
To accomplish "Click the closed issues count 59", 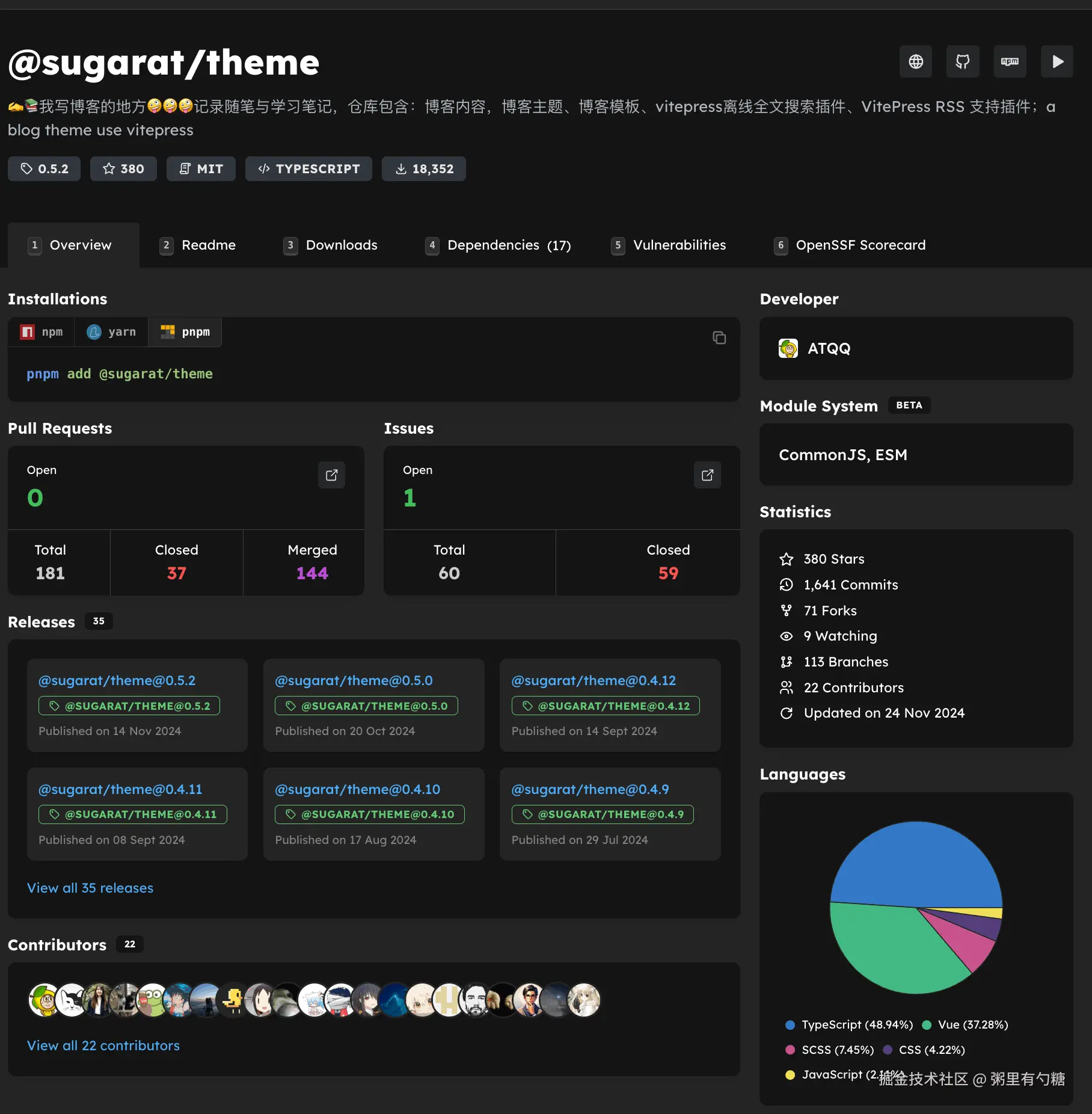I will [668, 573].
